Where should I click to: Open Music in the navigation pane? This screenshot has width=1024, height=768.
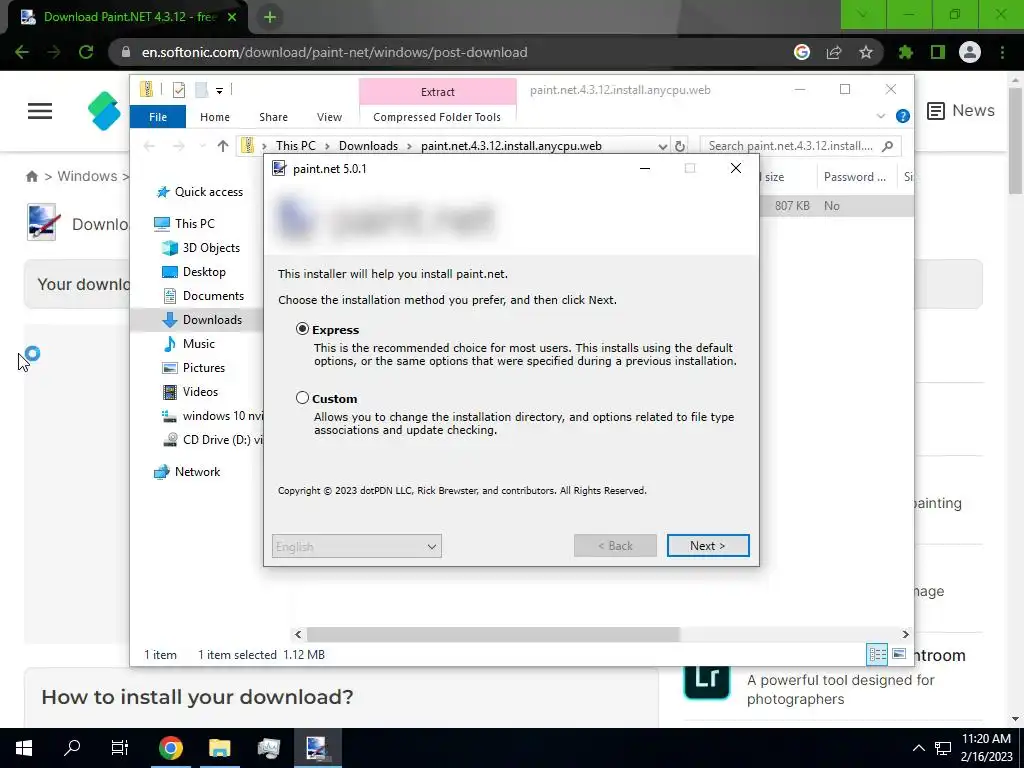click(189, 344)
